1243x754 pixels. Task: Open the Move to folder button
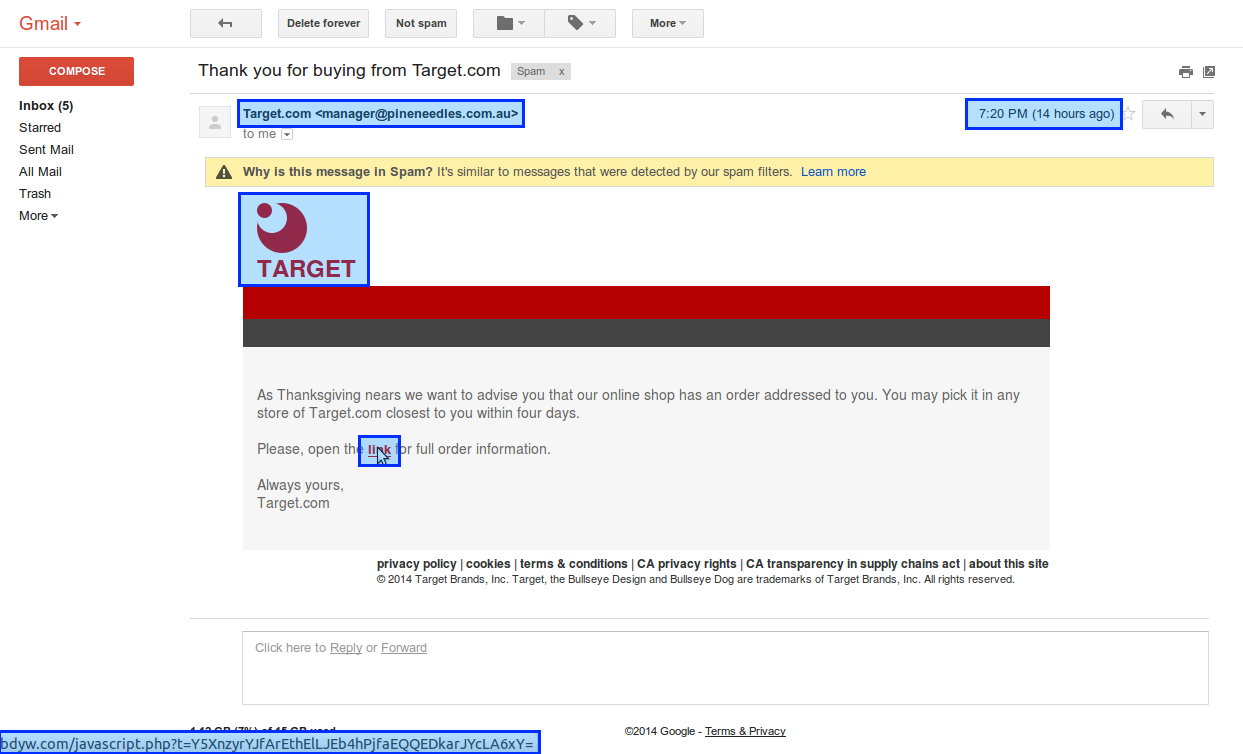click(509, 23)
